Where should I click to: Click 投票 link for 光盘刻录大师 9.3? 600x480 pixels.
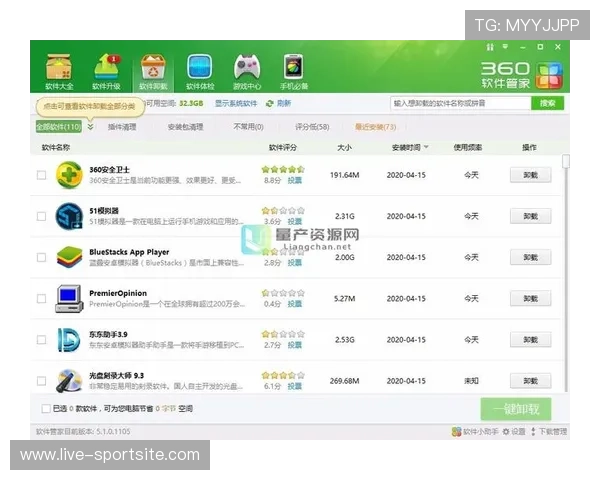click(x=295, y=386)
